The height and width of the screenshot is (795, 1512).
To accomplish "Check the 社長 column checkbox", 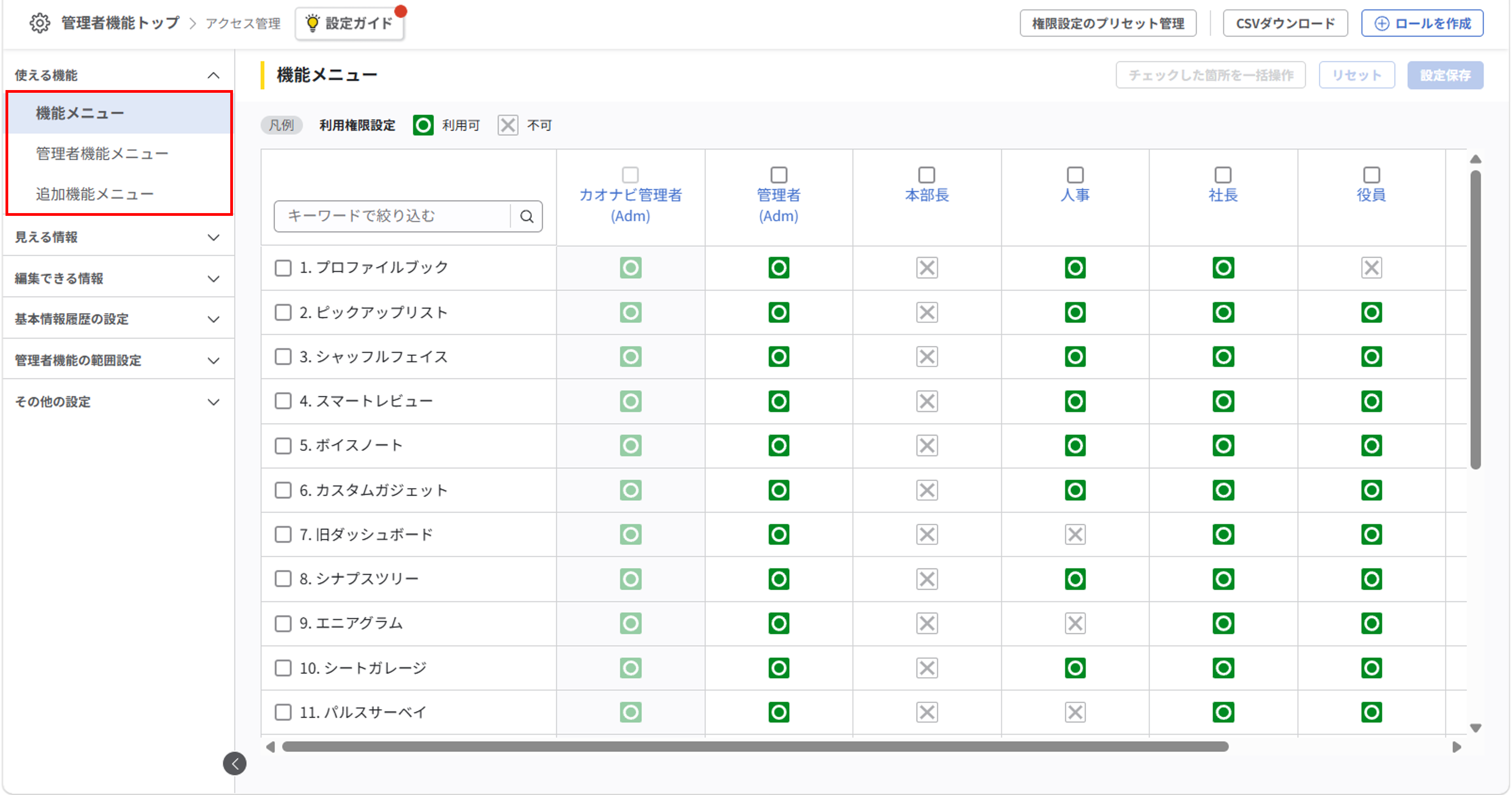I will click(1223, 174).
